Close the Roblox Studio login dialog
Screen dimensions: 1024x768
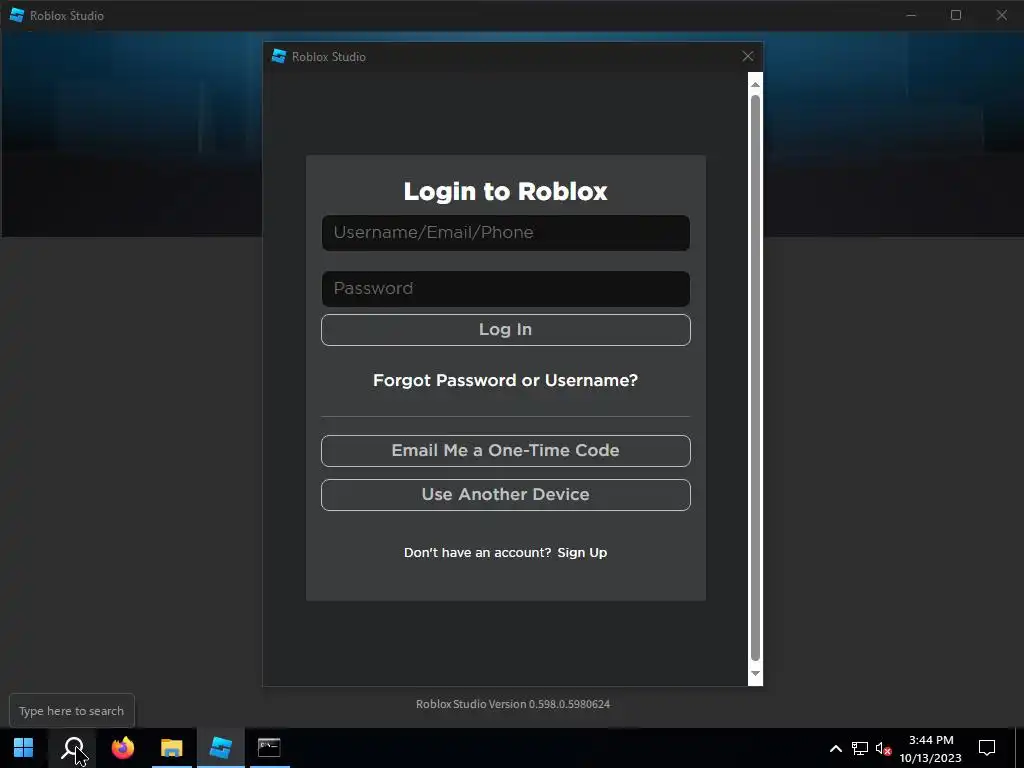pyautogui.click(x=748, y=57)
